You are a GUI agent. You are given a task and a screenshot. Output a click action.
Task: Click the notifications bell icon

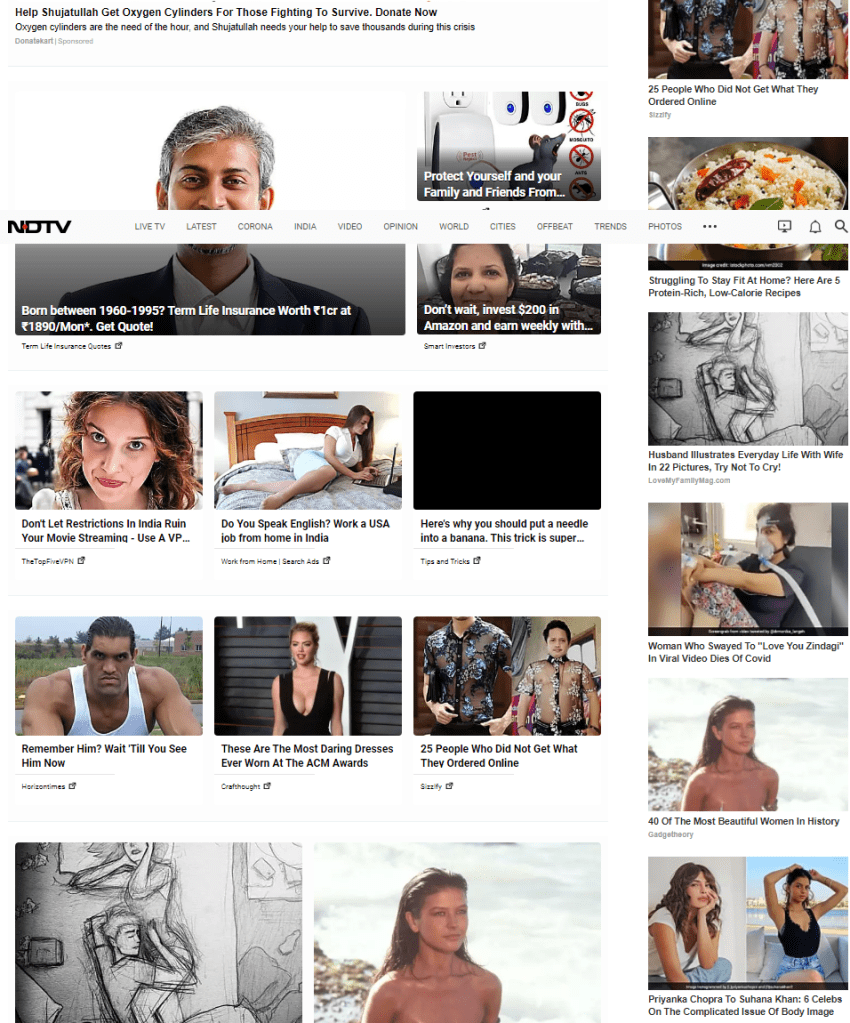(x=815, y=226)
